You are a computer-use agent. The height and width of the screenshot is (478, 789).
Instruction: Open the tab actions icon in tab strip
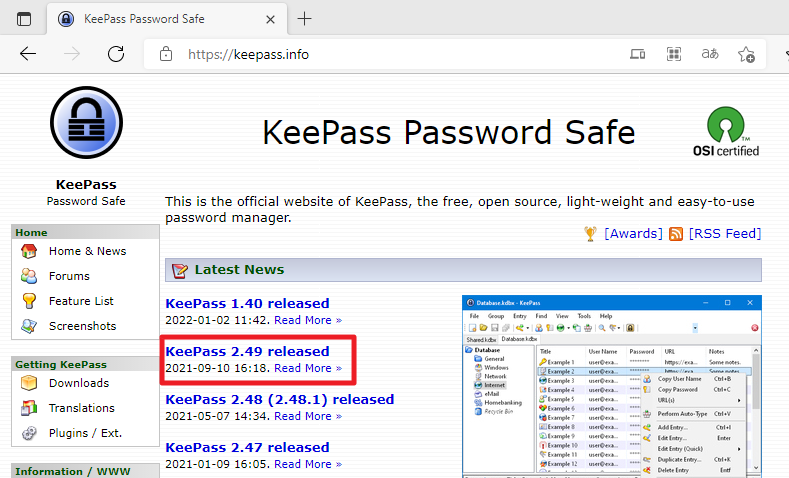coord(24,19)
